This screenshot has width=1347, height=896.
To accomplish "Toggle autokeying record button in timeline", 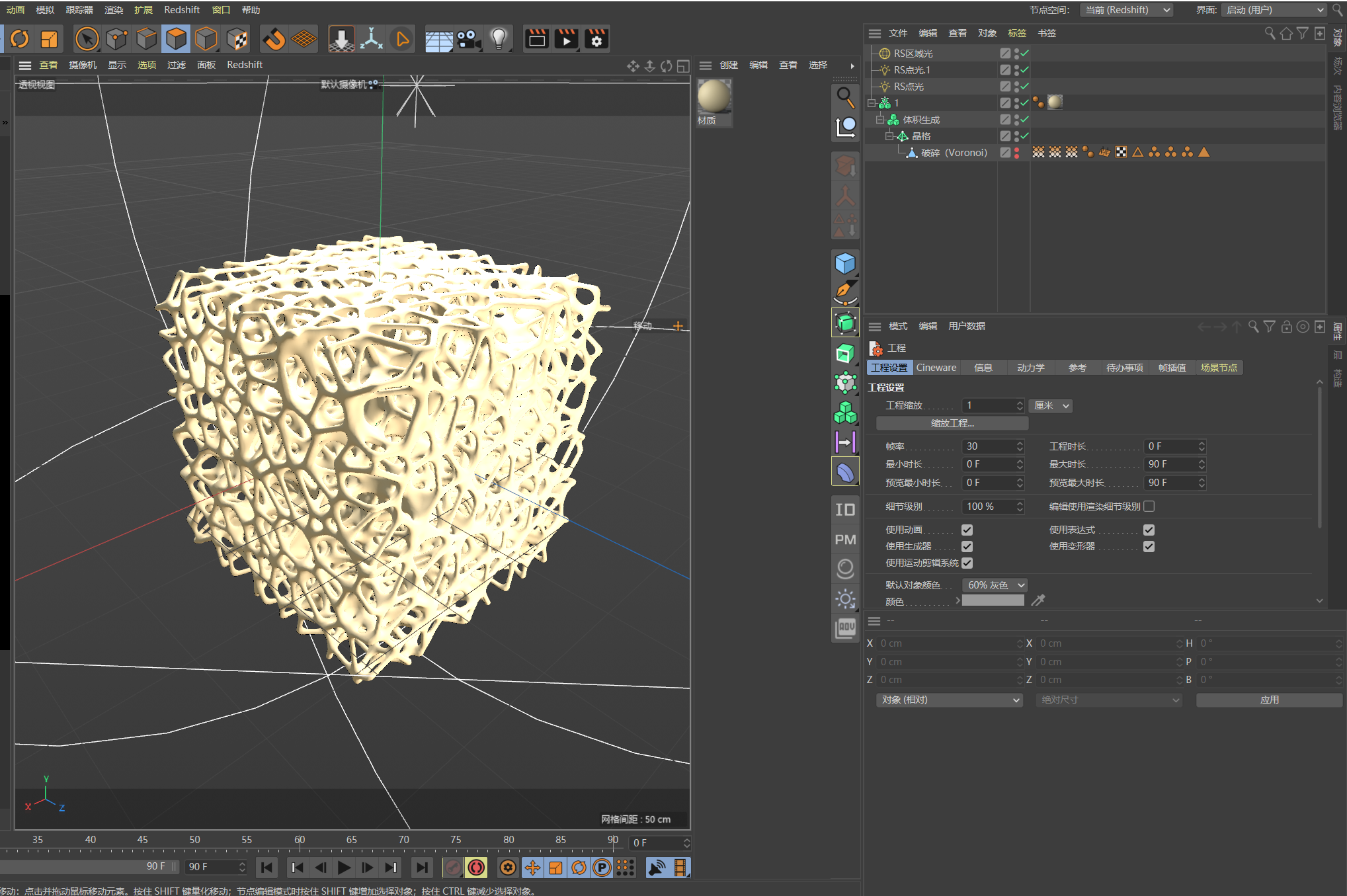I will tap(476, 867).
